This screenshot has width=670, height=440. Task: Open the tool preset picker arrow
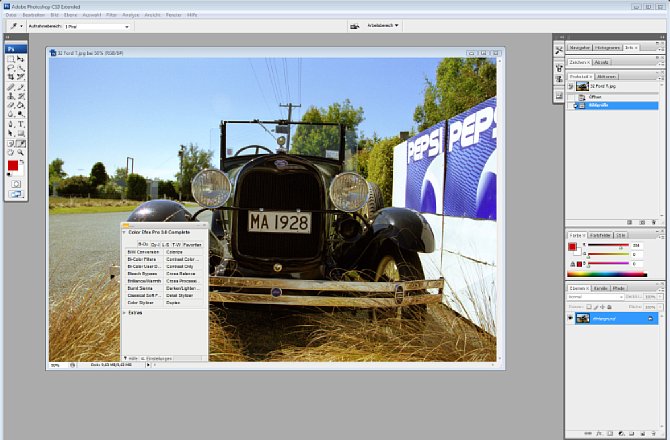coord(21,26)
